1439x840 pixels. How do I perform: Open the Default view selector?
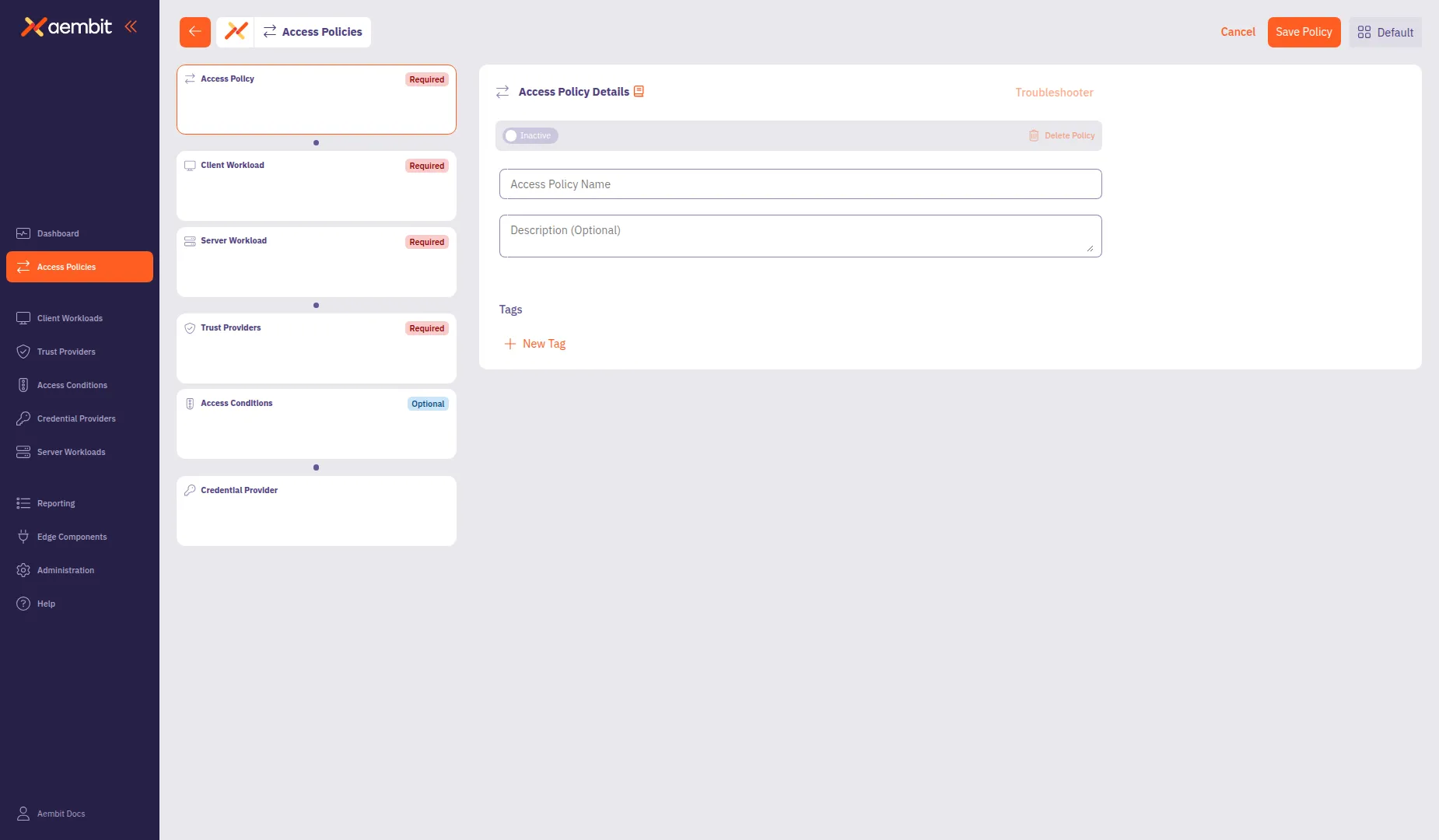1385,32
